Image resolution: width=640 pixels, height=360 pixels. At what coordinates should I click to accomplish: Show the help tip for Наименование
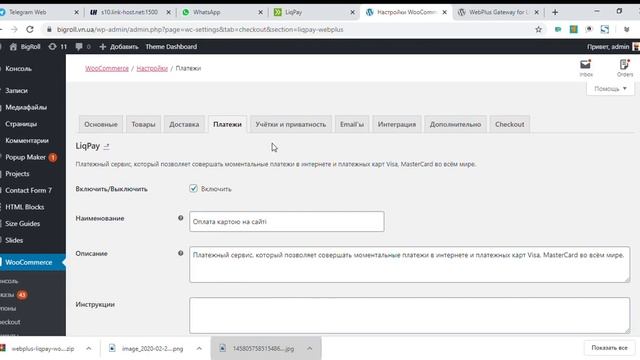point(180,218)
